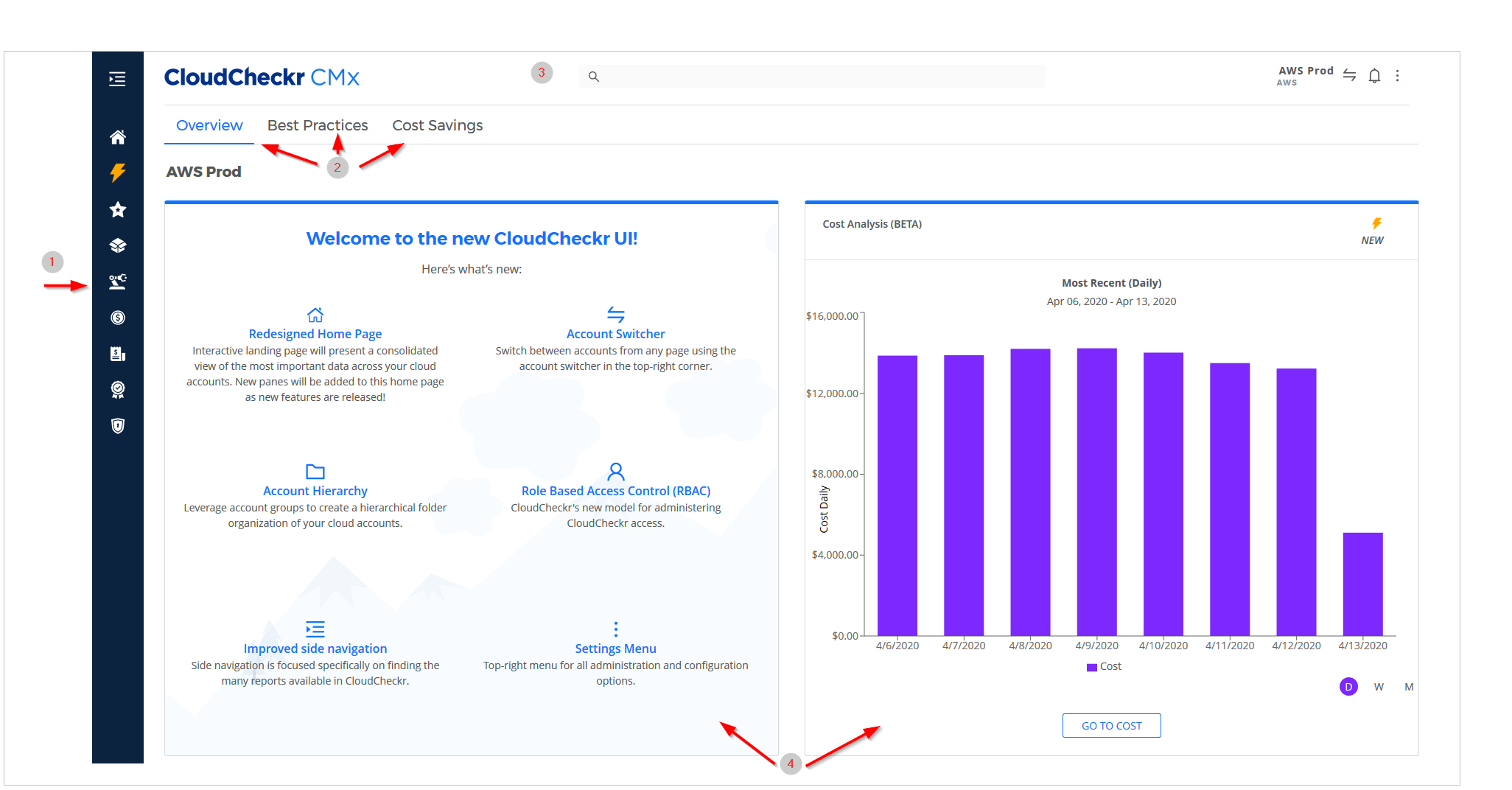Screen dimensions: 1512x790
Task: Click the 4/9/2020 cost bar
Action: click(1096, 492)
